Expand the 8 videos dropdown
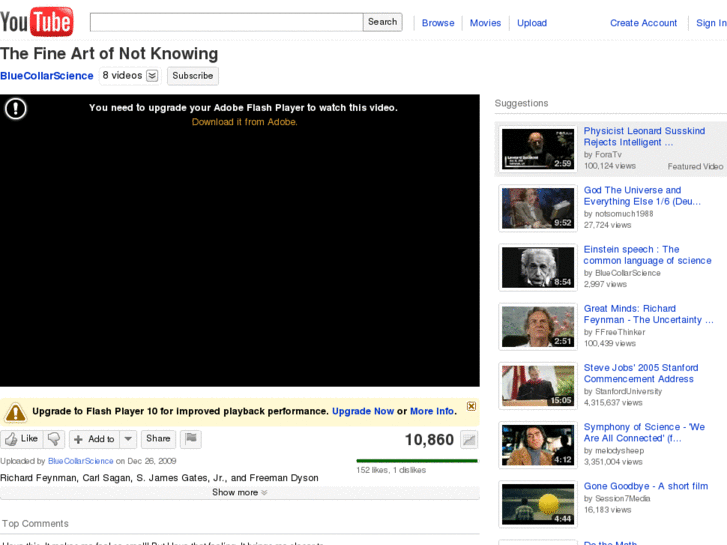 (152, 76)
